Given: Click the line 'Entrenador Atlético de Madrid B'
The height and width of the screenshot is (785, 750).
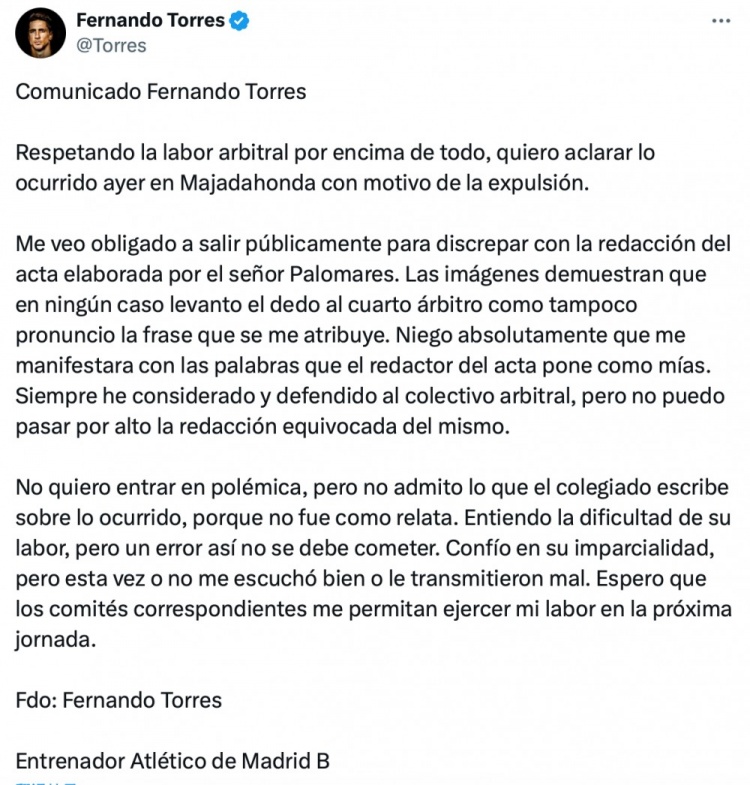Looking at the screenshot, I should point(173,761).
